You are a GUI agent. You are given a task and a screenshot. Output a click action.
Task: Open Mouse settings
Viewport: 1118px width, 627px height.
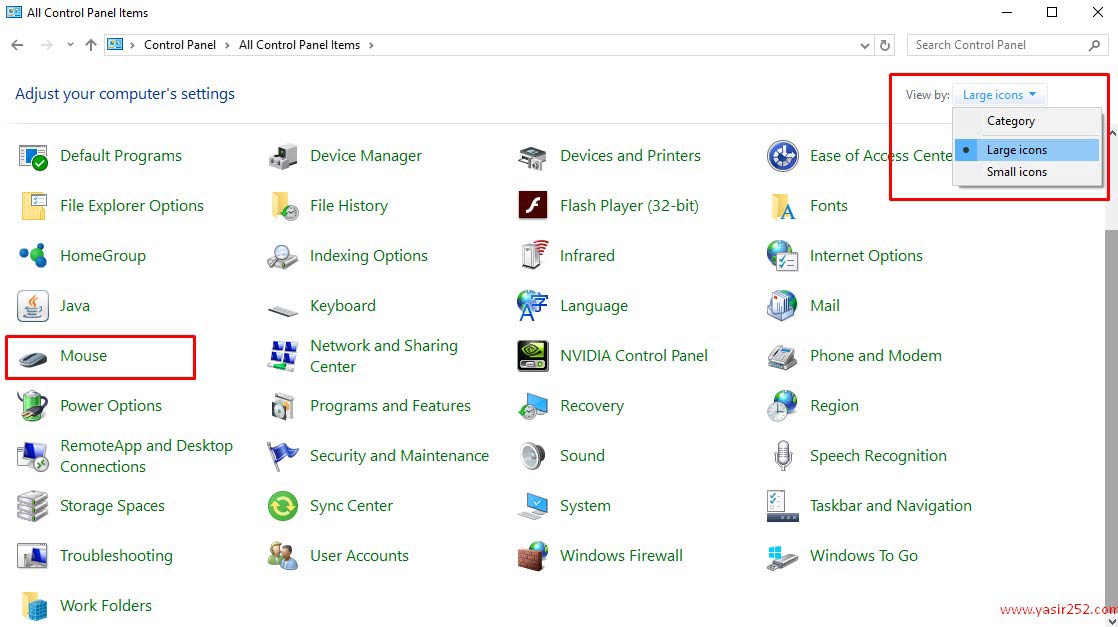tap(84, 356)
